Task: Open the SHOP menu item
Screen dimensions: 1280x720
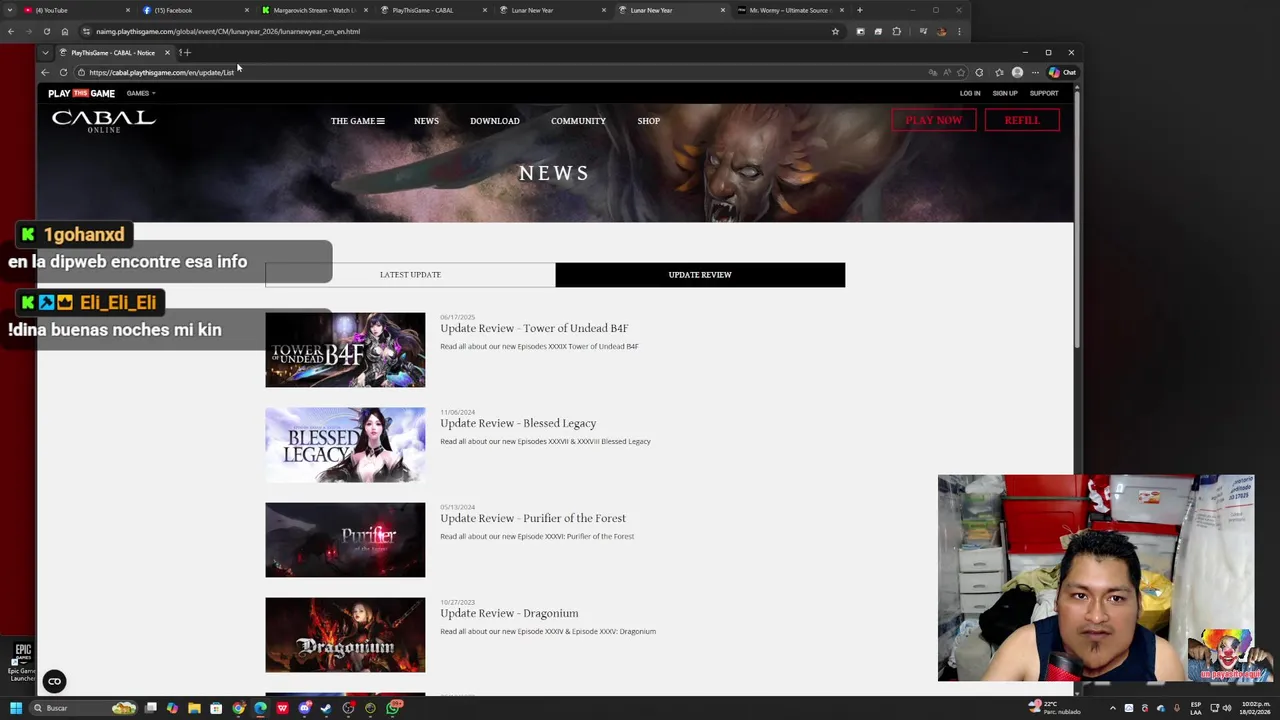Action: (648, 121)
